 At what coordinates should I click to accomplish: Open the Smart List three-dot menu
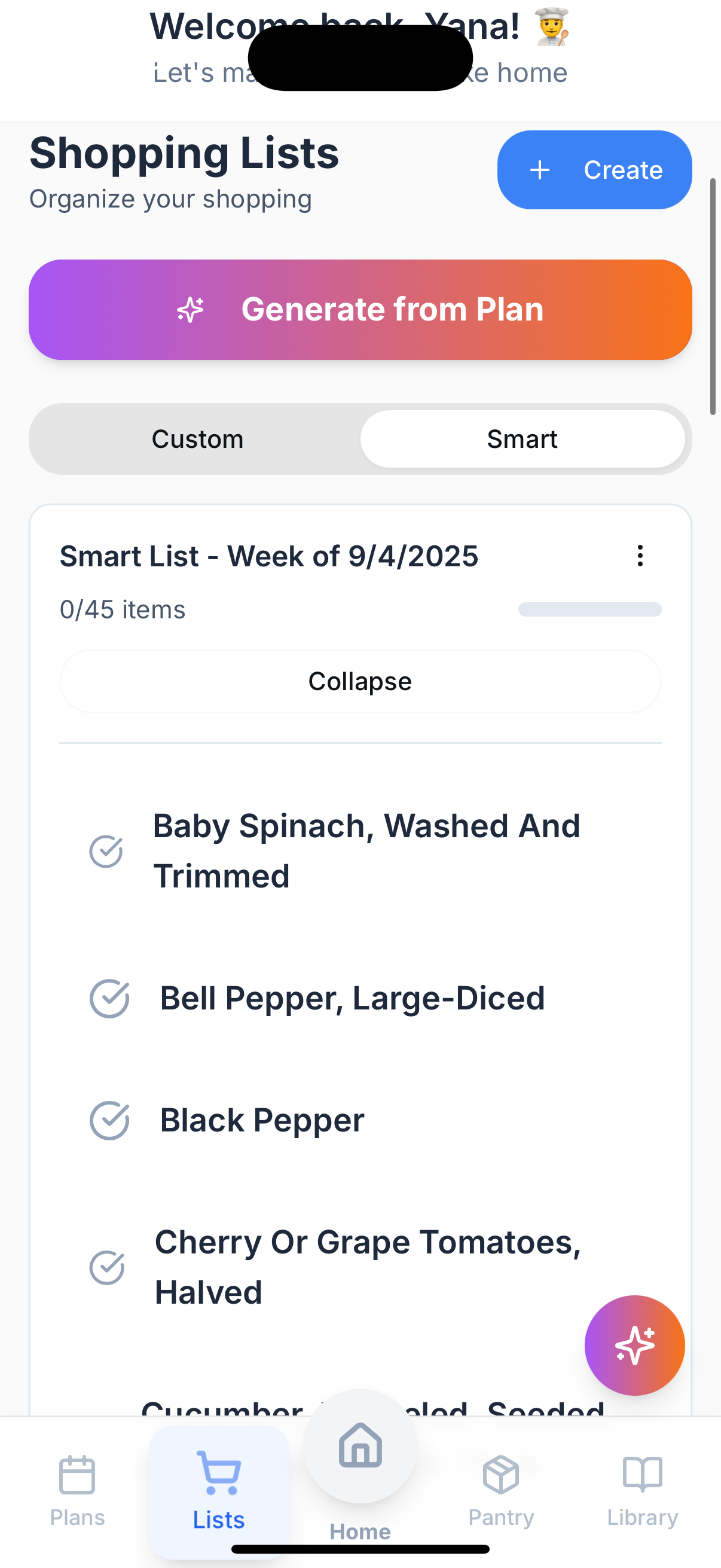pyautogui.click(x=640, y=556)
